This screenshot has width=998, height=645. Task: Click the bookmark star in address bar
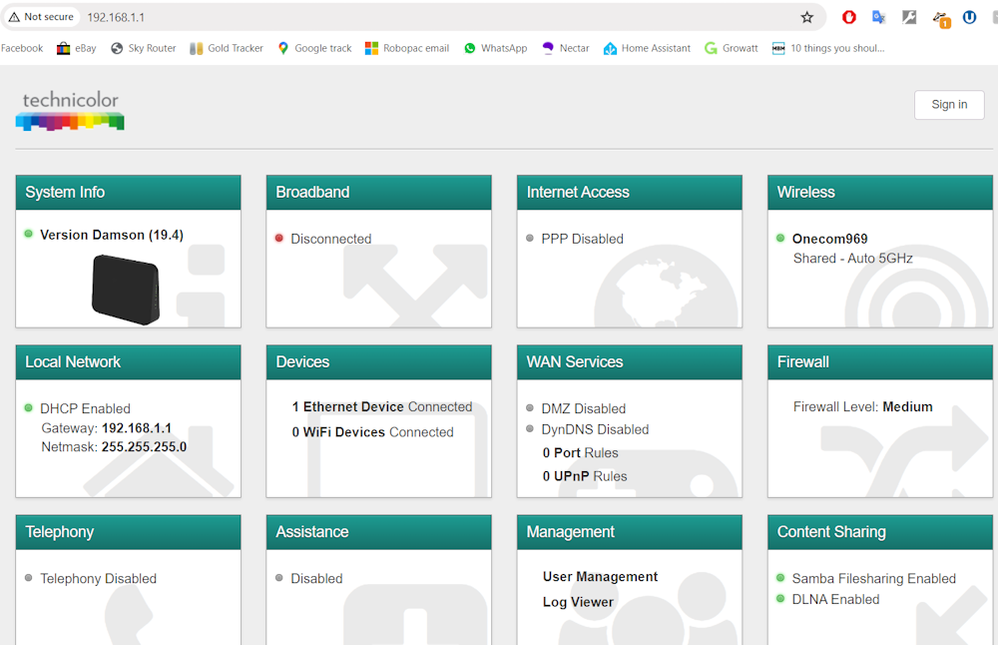(807, 17)
